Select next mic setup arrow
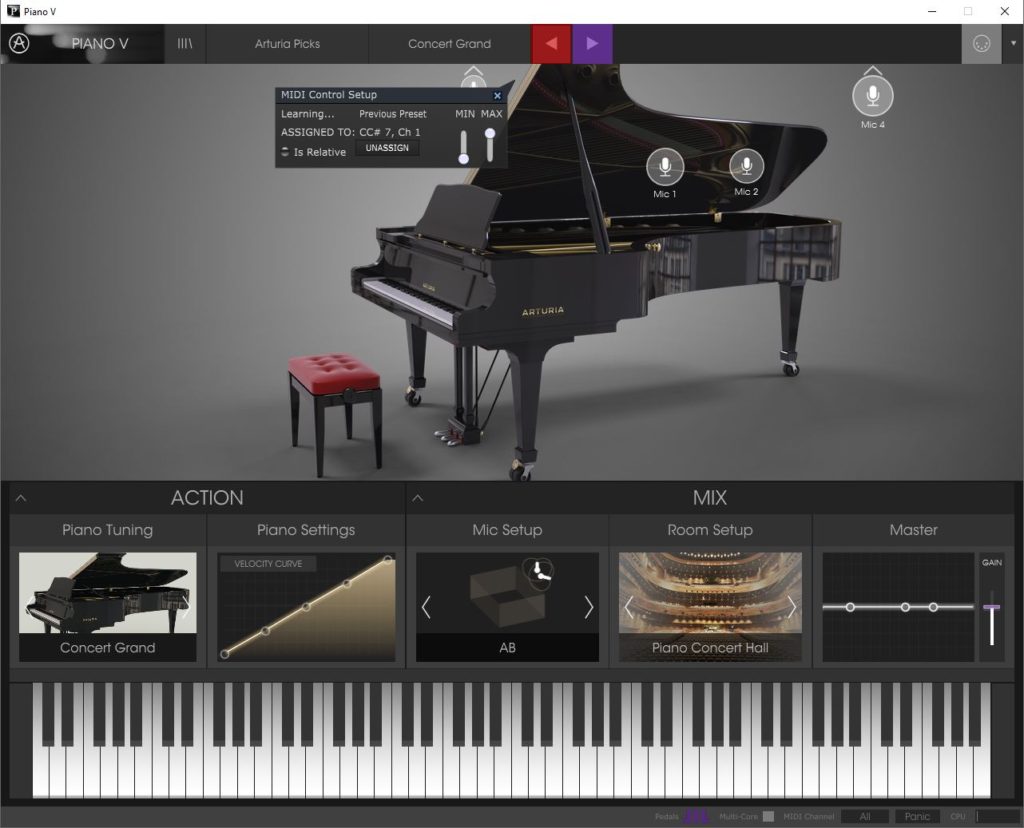 click(x=588, y=607)
